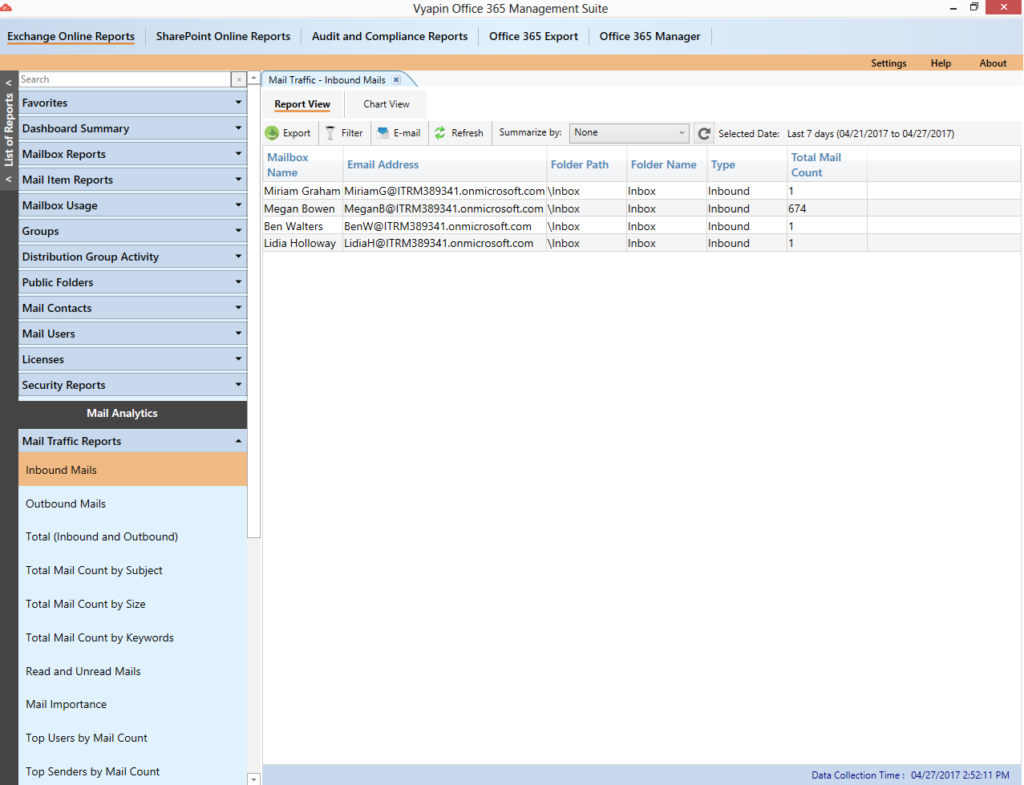Open the Help menu
Image resolution: width=1024 pixels, height=785 pixels.
tap(940, 63)
